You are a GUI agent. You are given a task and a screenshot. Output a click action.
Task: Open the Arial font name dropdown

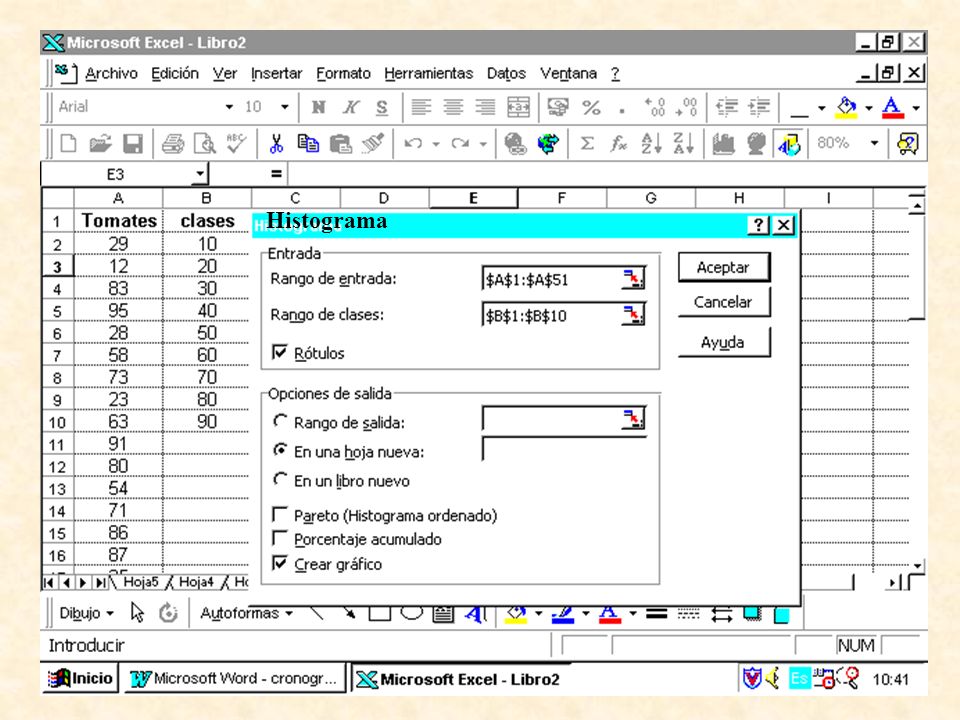pos(229,107)
